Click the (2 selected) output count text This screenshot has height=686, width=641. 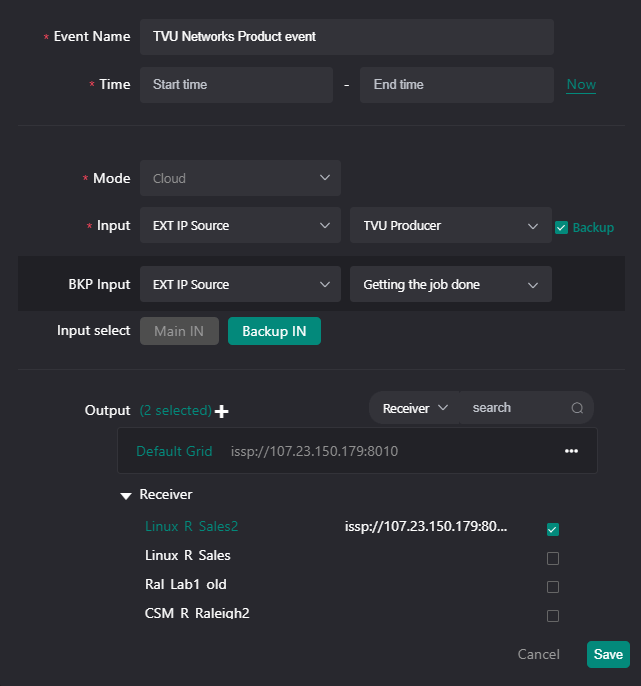(x=175, y=410)
